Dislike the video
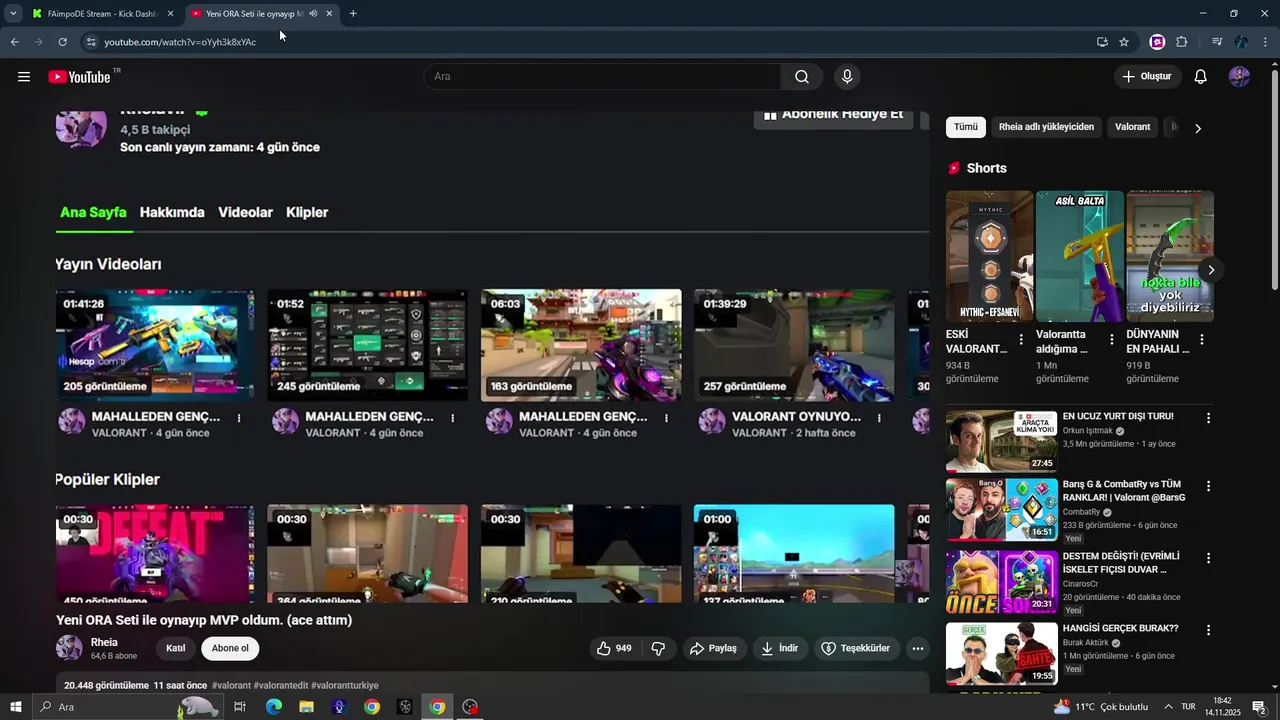1280x720 pixels. (658, 648)
